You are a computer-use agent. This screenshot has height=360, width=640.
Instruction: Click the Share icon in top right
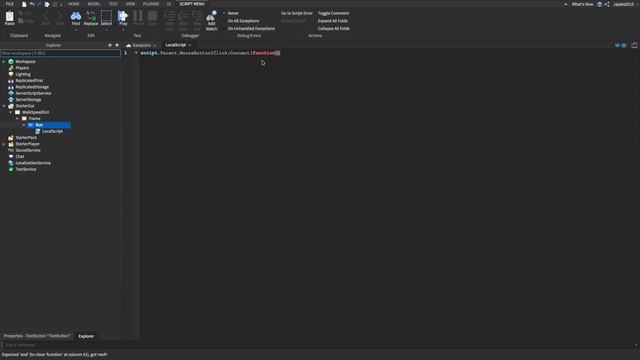click(607, 4)
